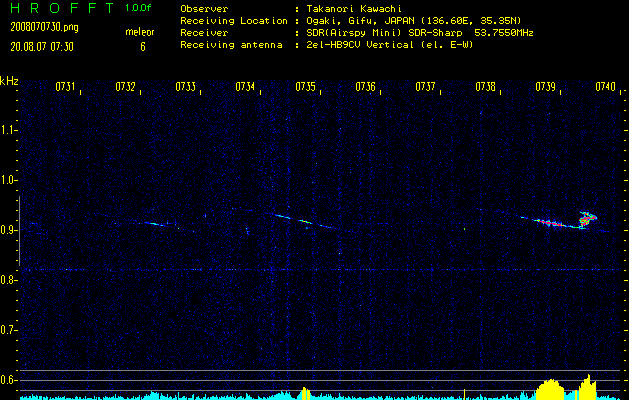Viewport: 629px width, 400px height.
Task: Click the 1.0 kHz frequency label
Action: pyautogui.click(x=8, y=180)
